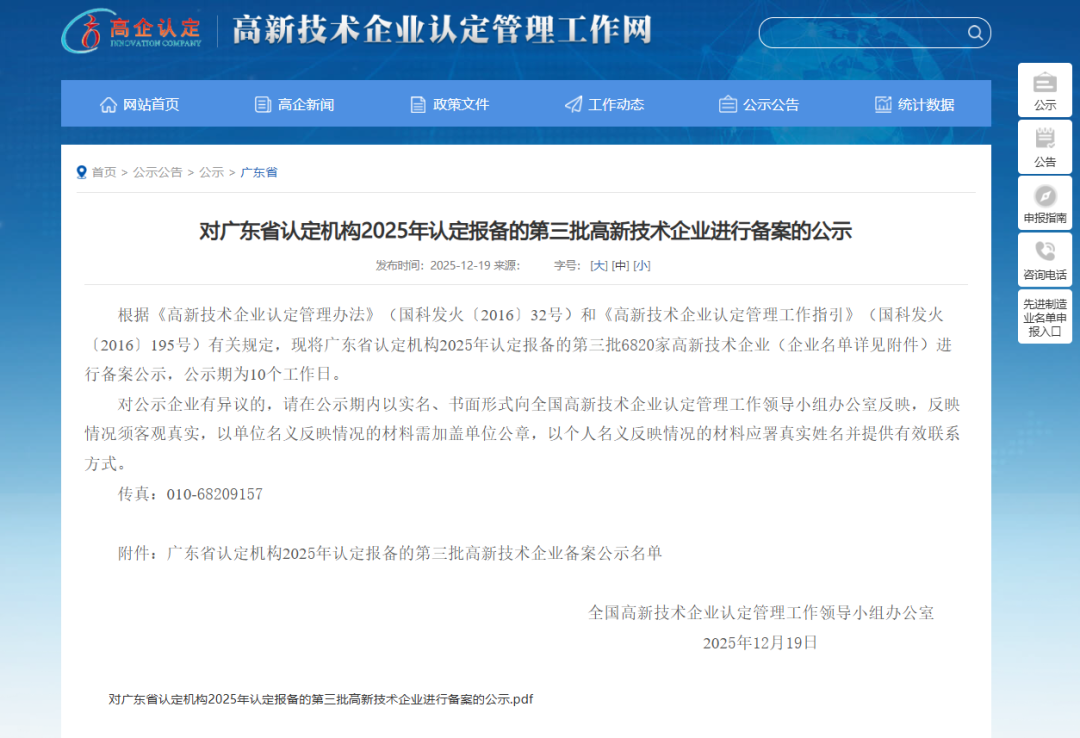The height and width of the screenshot is (738, 1080).
Task: Open the 统计数据 navigation item
Action: point(914,104)
